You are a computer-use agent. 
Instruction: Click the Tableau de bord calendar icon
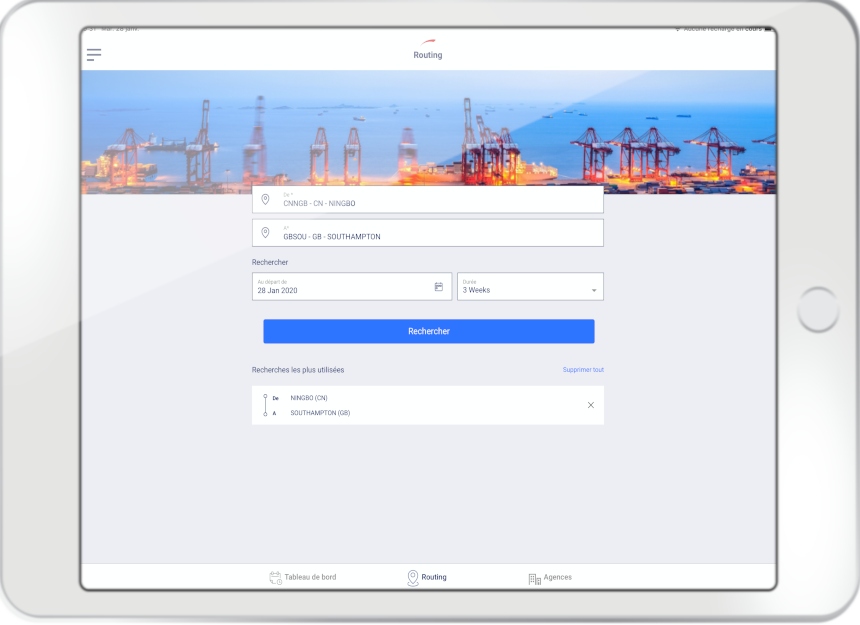click(275, 578)
